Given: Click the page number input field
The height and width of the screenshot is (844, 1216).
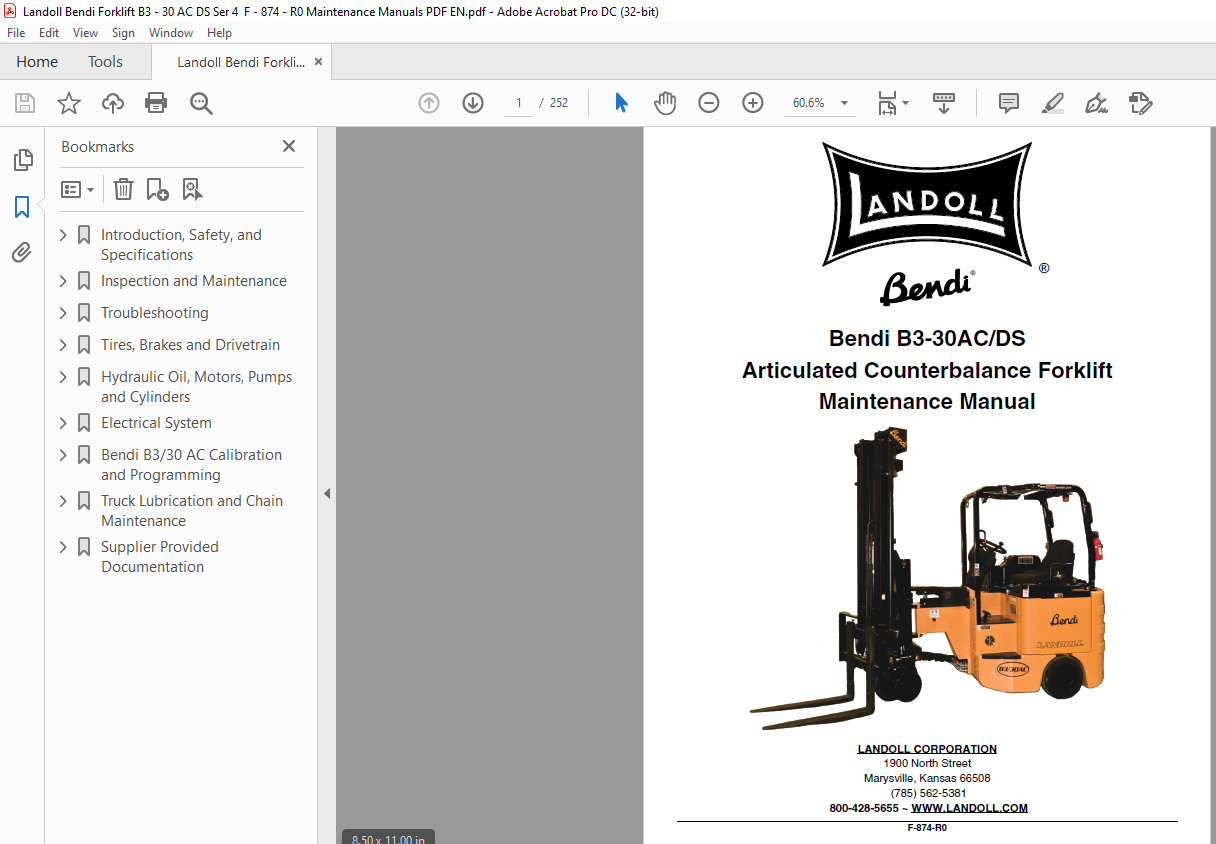Looking at the screenshot, I should pyautogui.click(x=519, y=103).
